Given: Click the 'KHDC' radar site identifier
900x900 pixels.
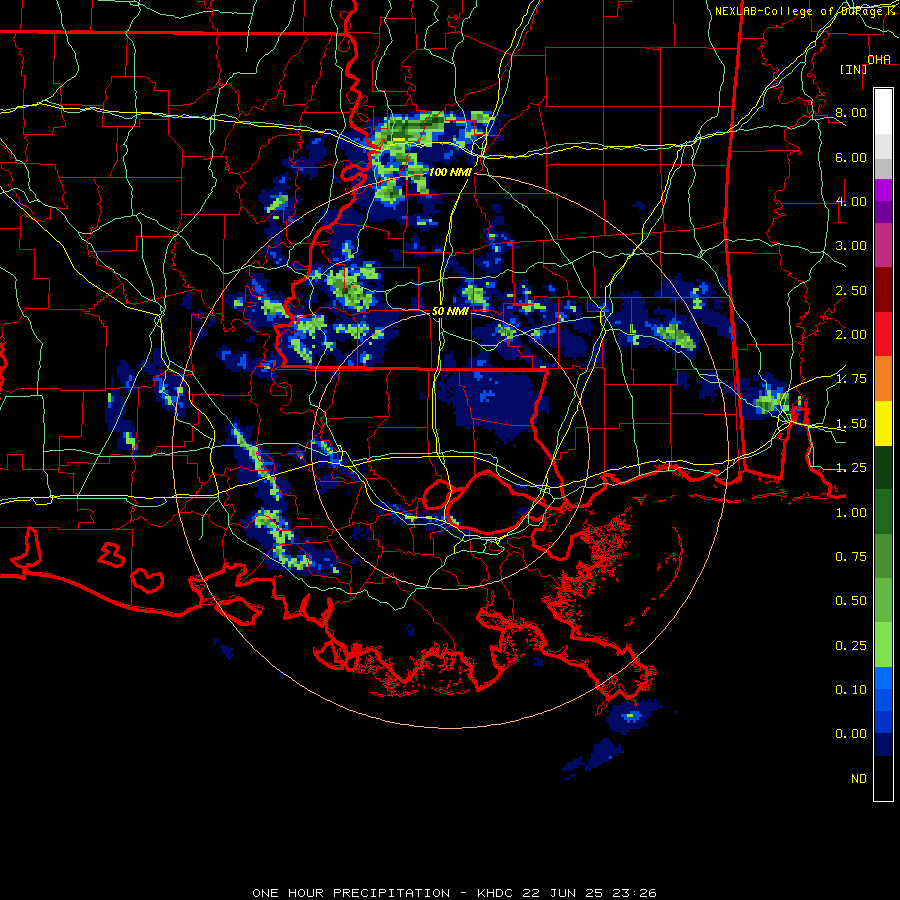Looking at the screenshot, I should tap(496, 893).
